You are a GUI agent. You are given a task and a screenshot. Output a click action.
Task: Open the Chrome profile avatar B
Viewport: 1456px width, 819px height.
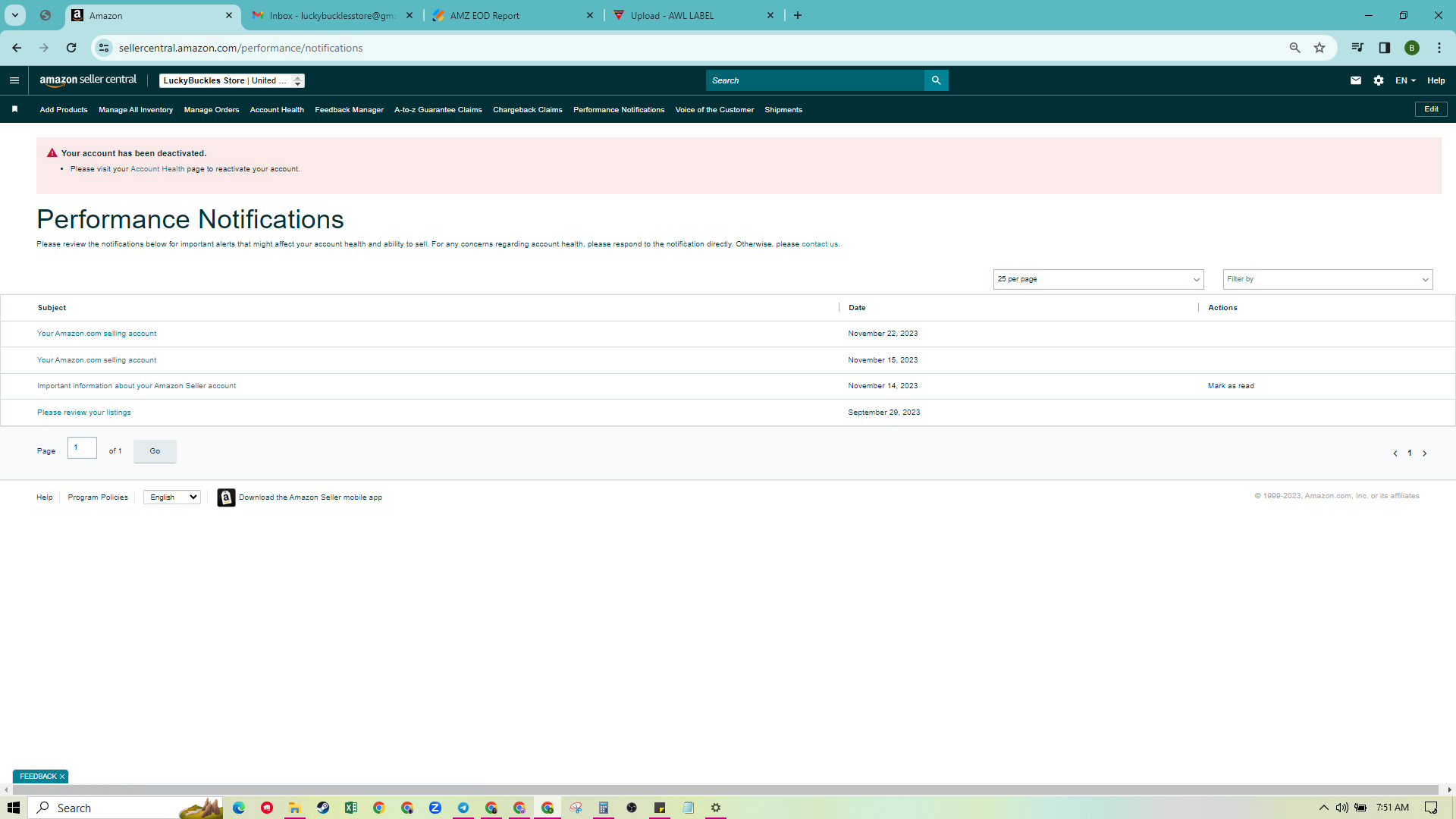point(1412,48)
